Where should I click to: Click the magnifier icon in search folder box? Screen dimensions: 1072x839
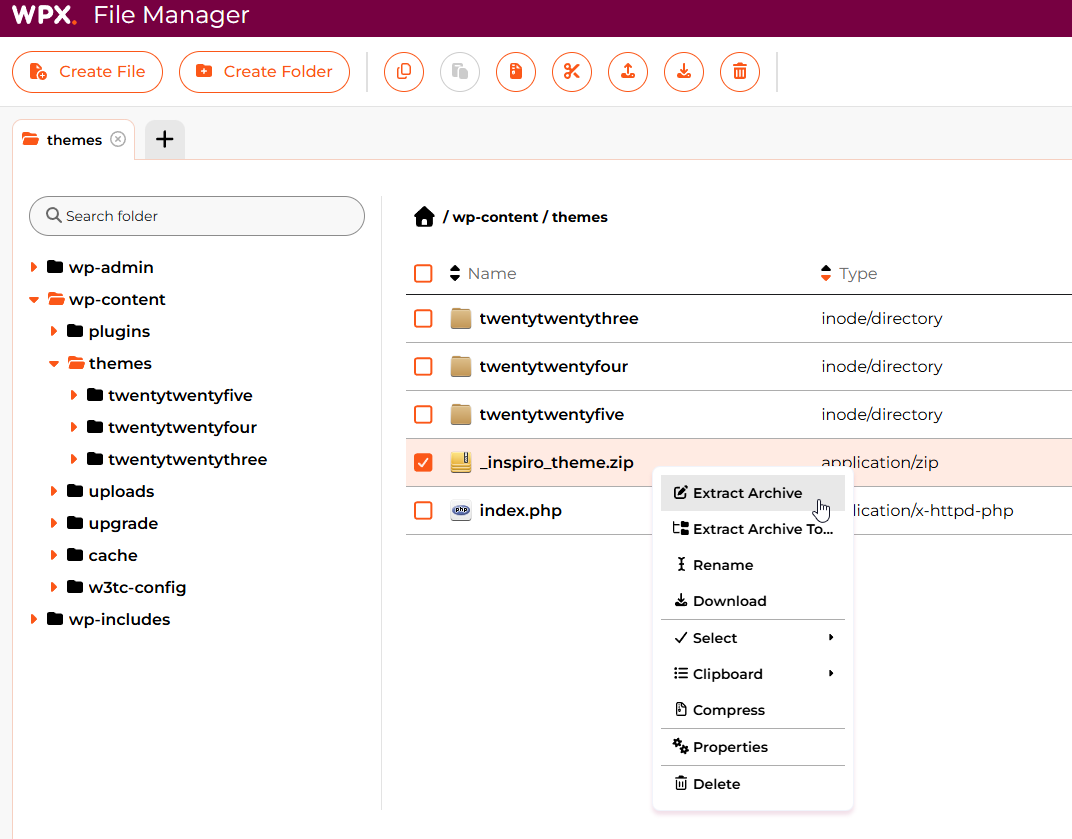53,215
